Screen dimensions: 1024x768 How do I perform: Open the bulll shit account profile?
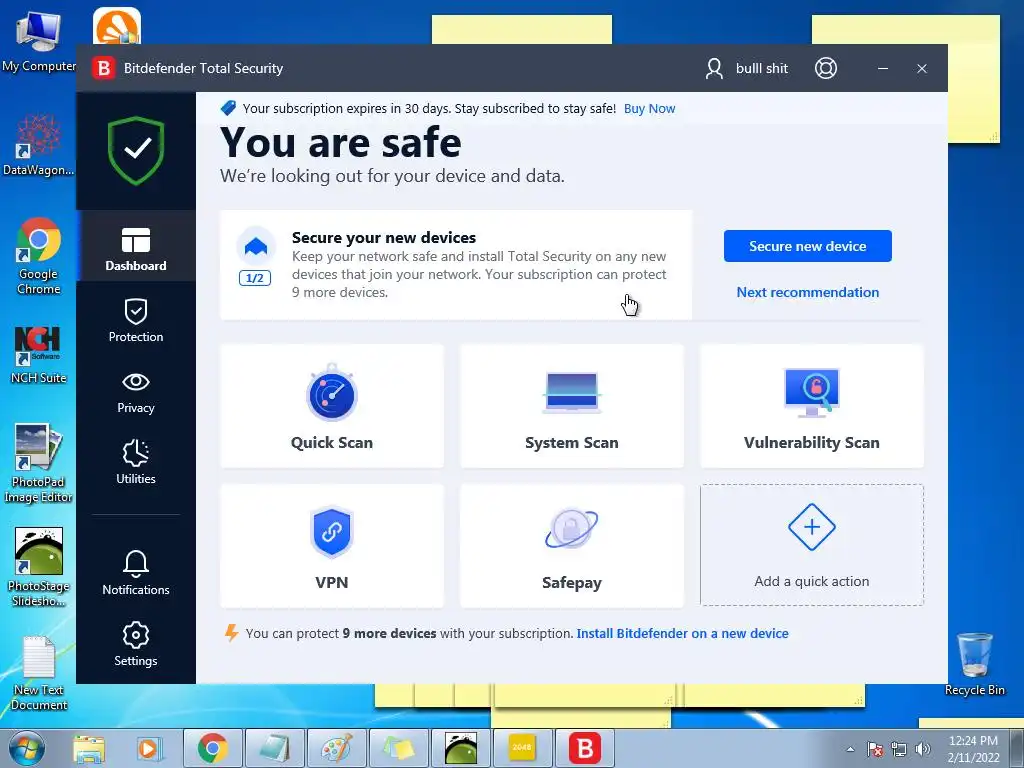point(746,68)
